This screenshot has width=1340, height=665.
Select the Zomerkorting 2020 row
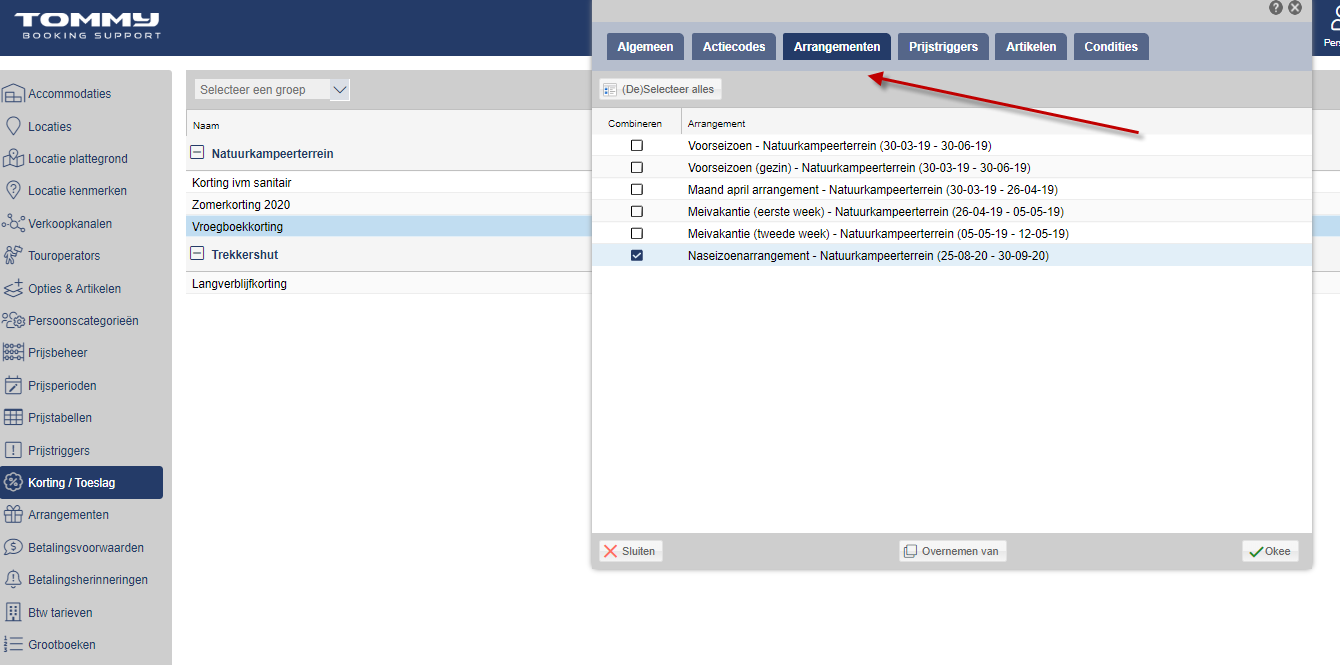(x=389, y=205)
